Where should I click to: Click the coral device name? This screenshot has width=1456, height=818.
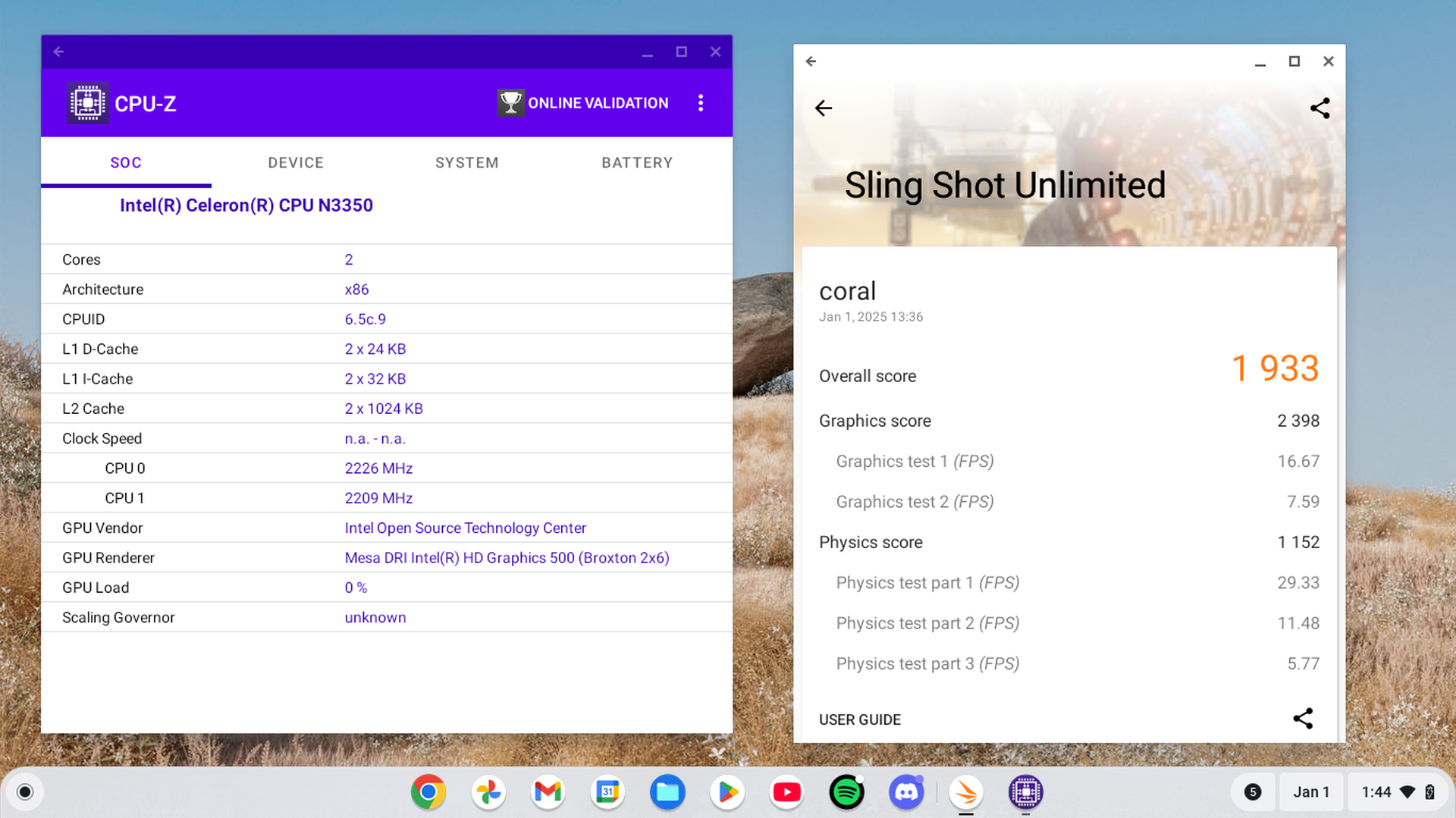click(847, 291)
